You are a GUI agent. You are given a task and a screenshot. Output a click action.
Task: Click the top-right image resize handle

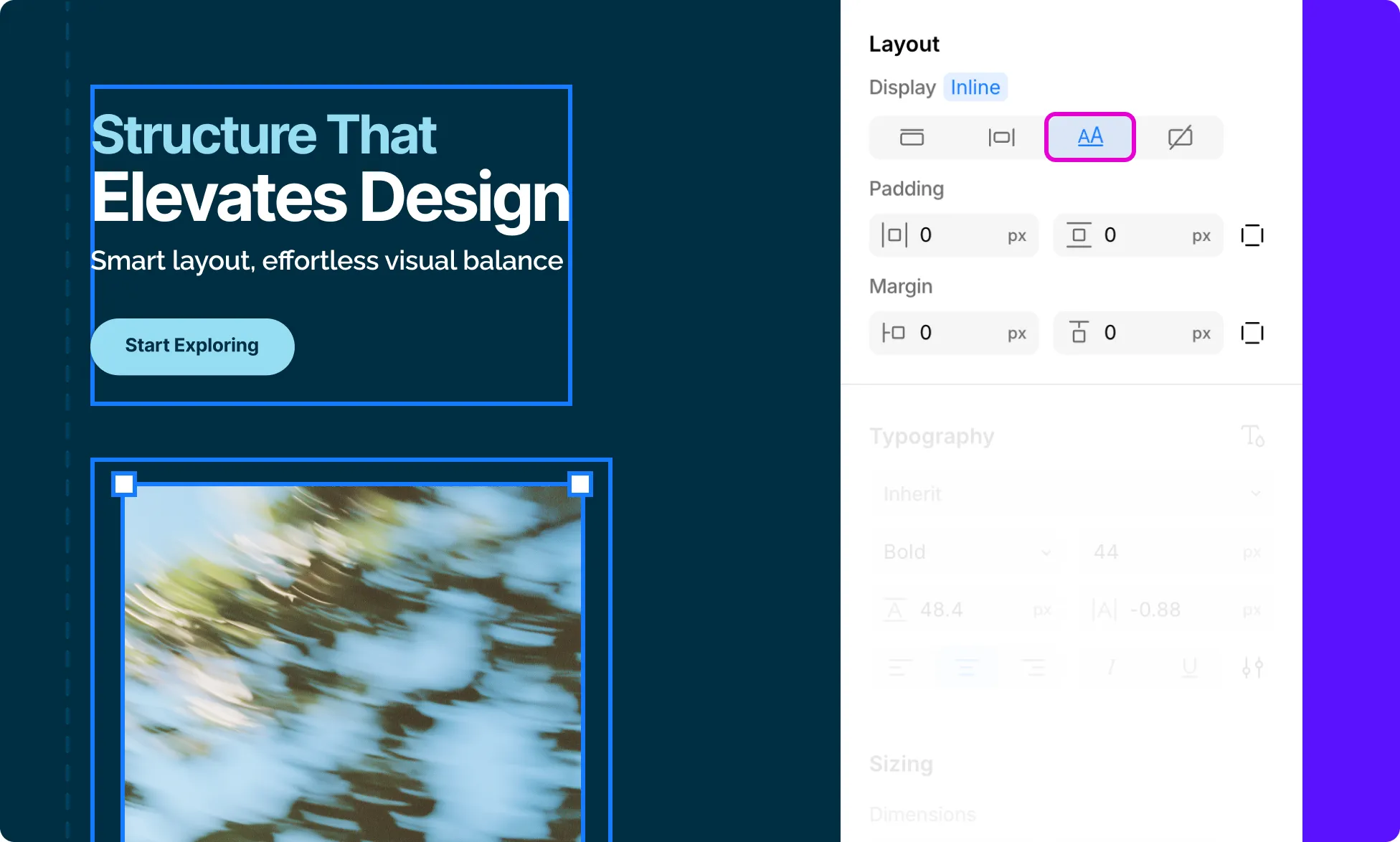pos(580,484)
